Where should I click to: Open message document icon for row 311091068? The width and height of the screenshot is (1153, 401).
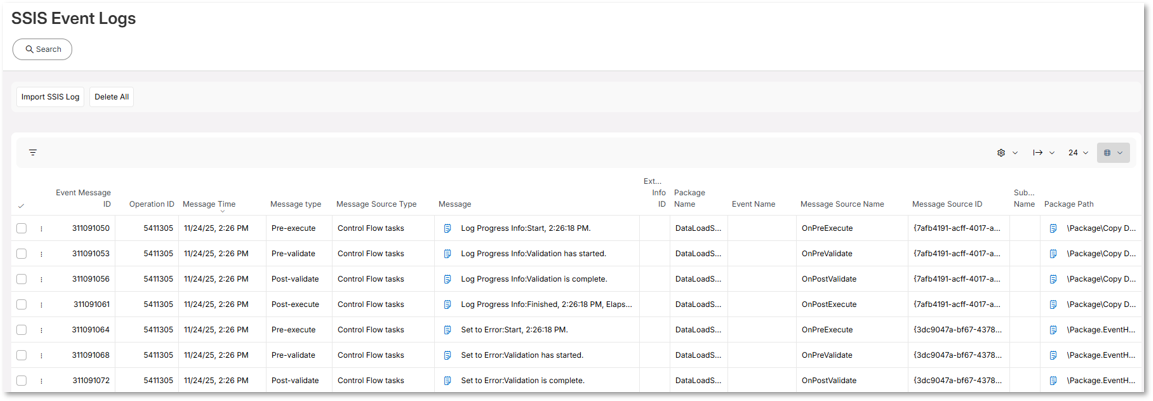click(x=448, y=355)
